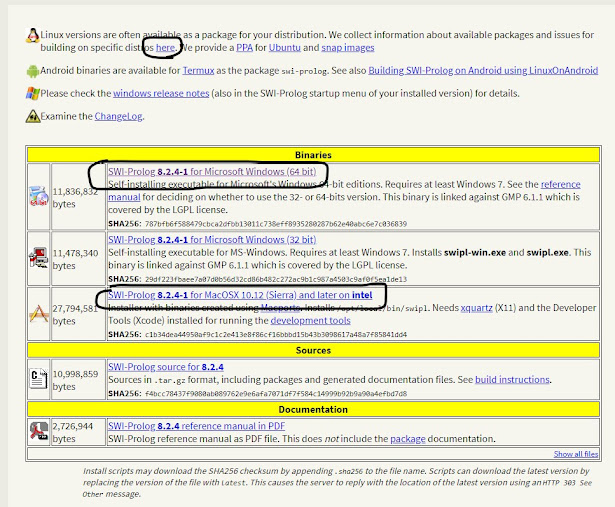Click the Linux penguin icon
This screenshot has width=615, height=507.
(32, 37)
